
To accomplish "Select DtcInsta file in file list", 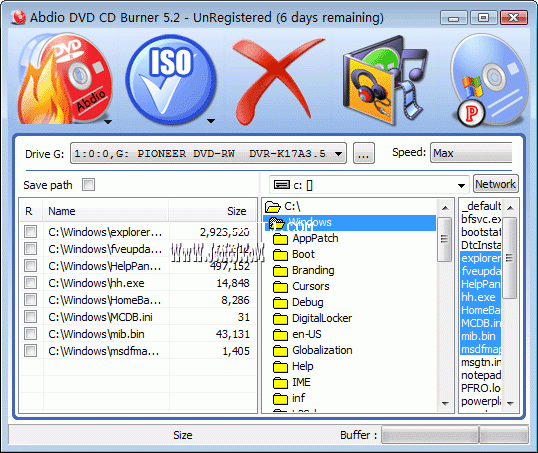I will click(481, 245).
